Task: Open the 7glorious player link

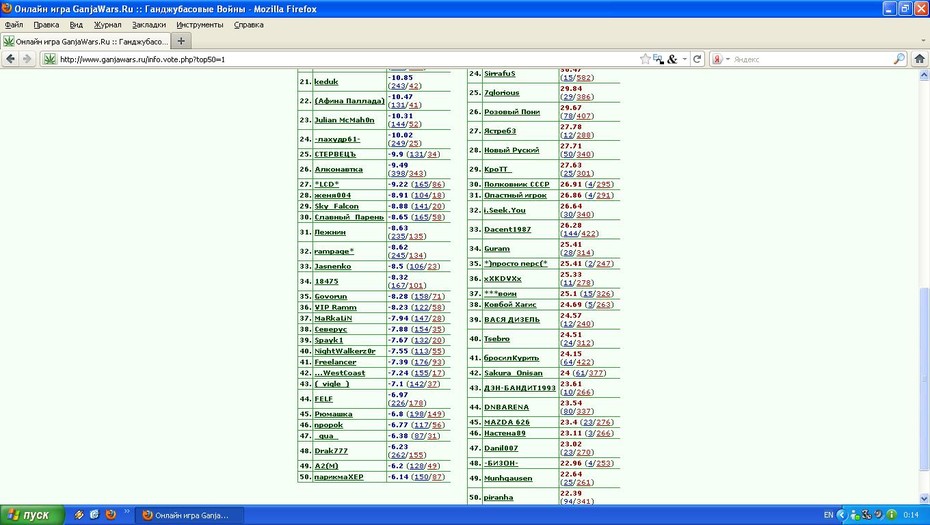Action: 502,93
